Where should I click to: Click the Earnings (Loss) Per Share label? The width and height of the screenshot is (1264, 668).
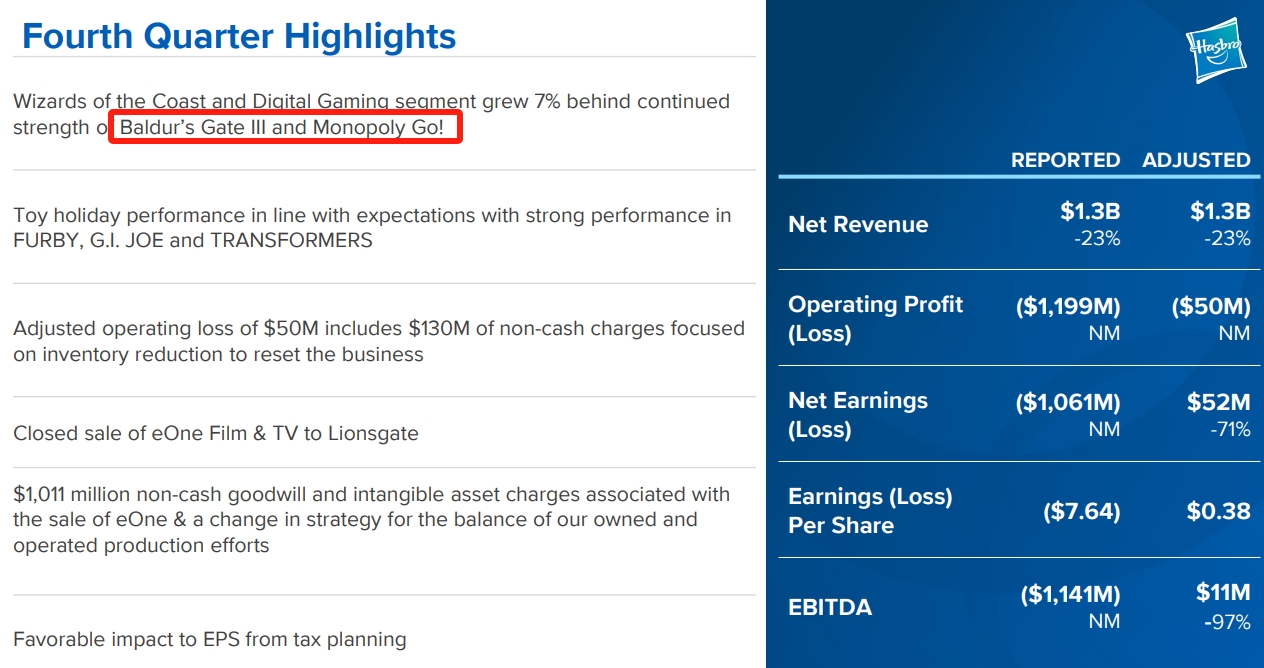point(870,511)
